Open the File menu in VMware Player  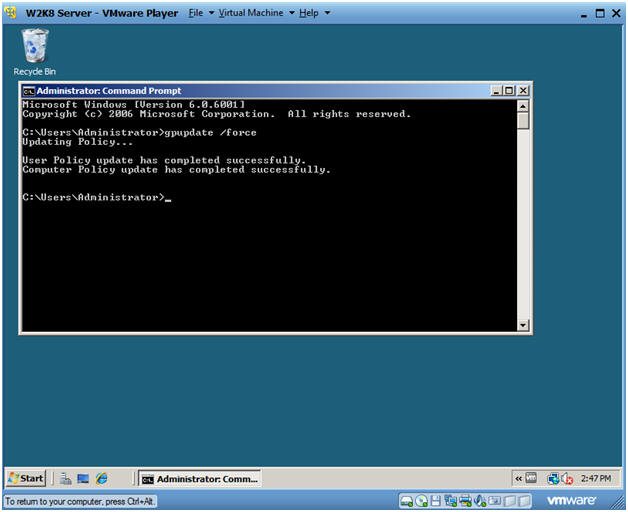[x=196, y=13]
